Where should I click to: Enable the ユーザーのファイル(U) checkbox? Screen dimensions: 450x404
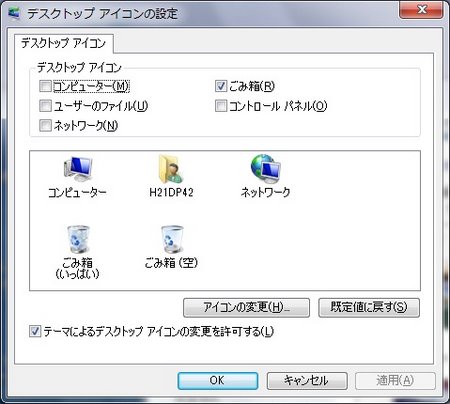click(x=45, y=106)
